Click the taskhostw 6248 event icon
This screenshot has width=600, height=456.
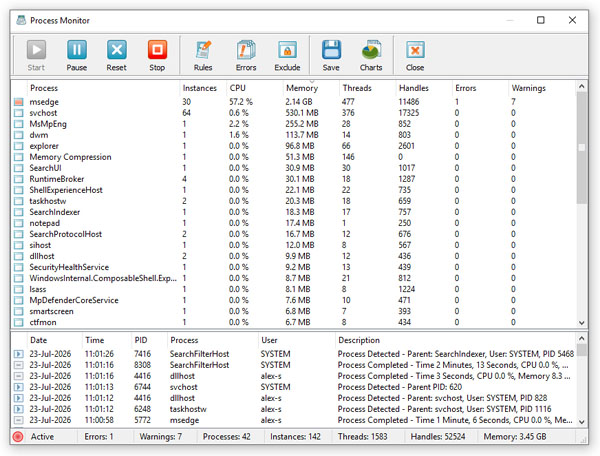(x=18, y=409)
